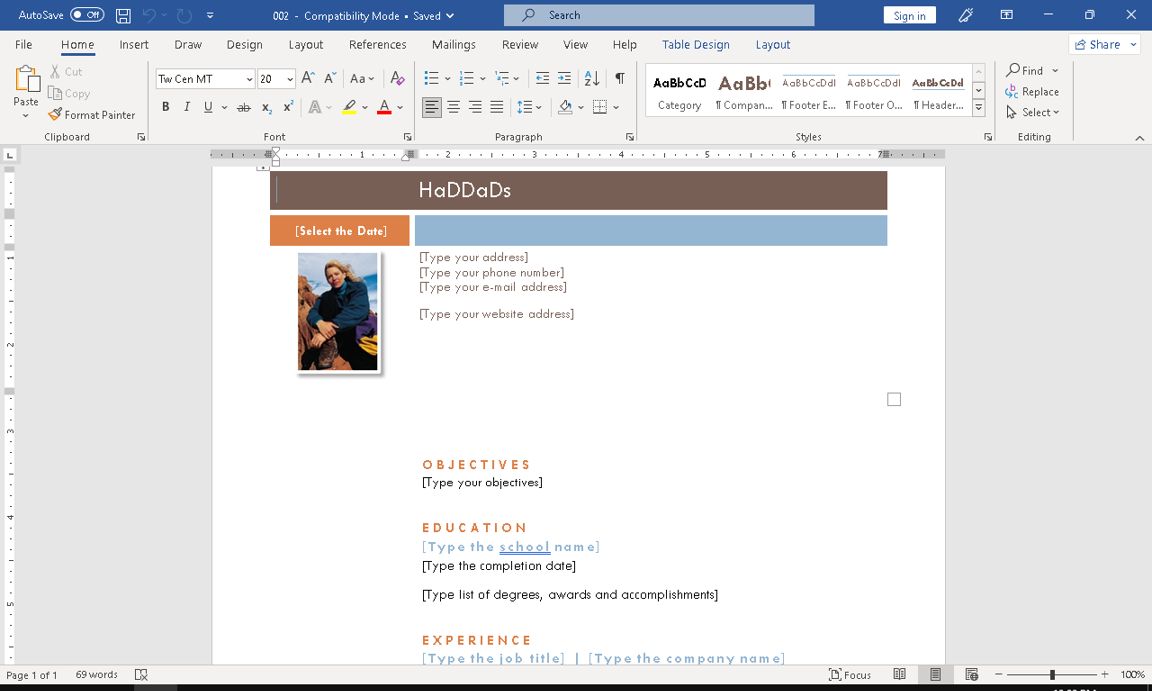Click the Redo arrow icon
Image resolution: width=1152 pixels, height=691 pixels.
tap(184, 15)
